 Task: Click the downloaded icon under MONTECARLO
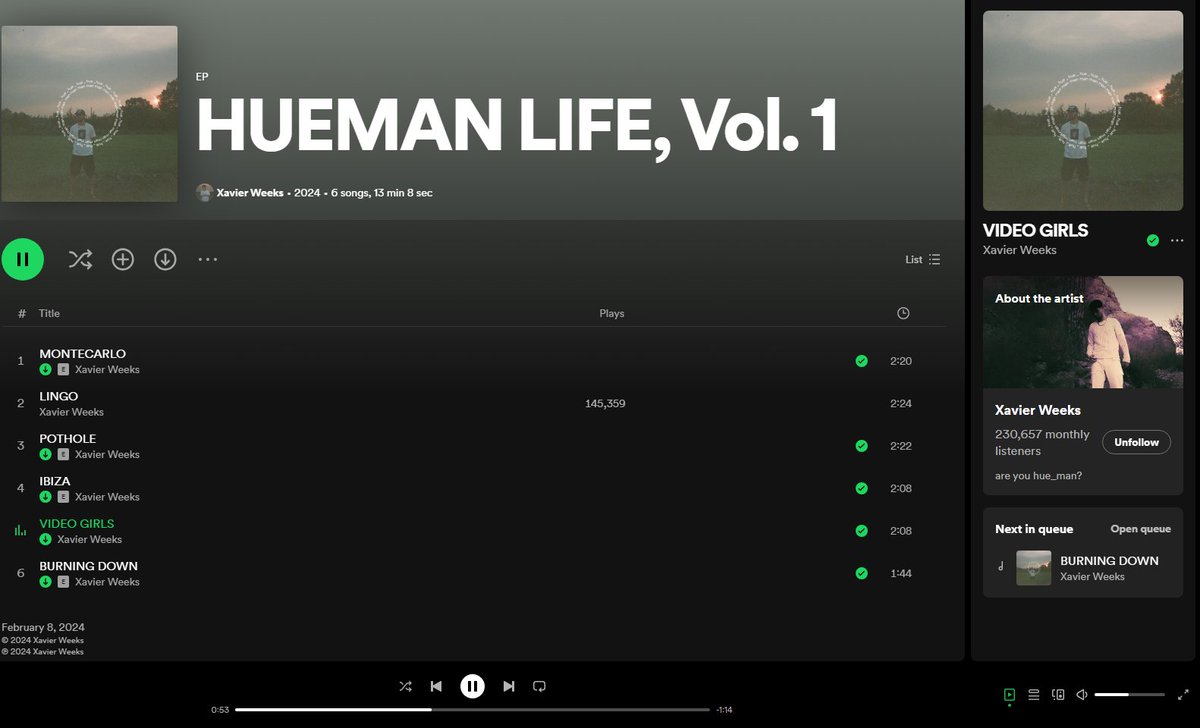(x=45, y=369)
